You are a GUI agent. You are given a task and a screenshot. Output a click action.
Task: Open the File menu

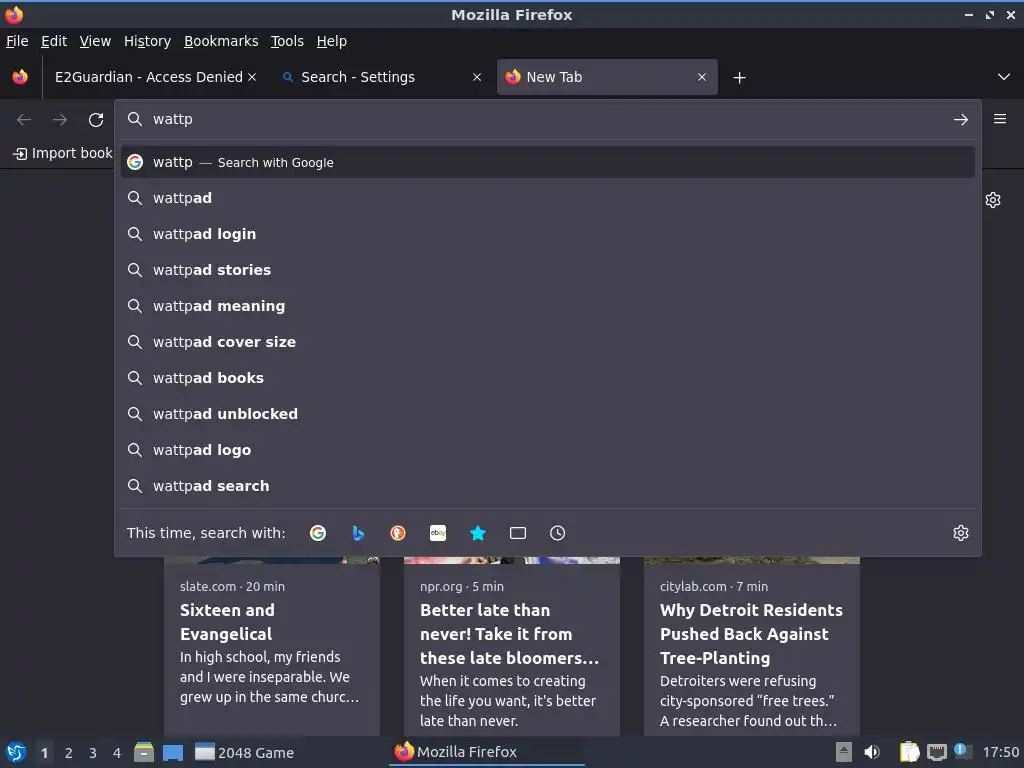point(17,41)
